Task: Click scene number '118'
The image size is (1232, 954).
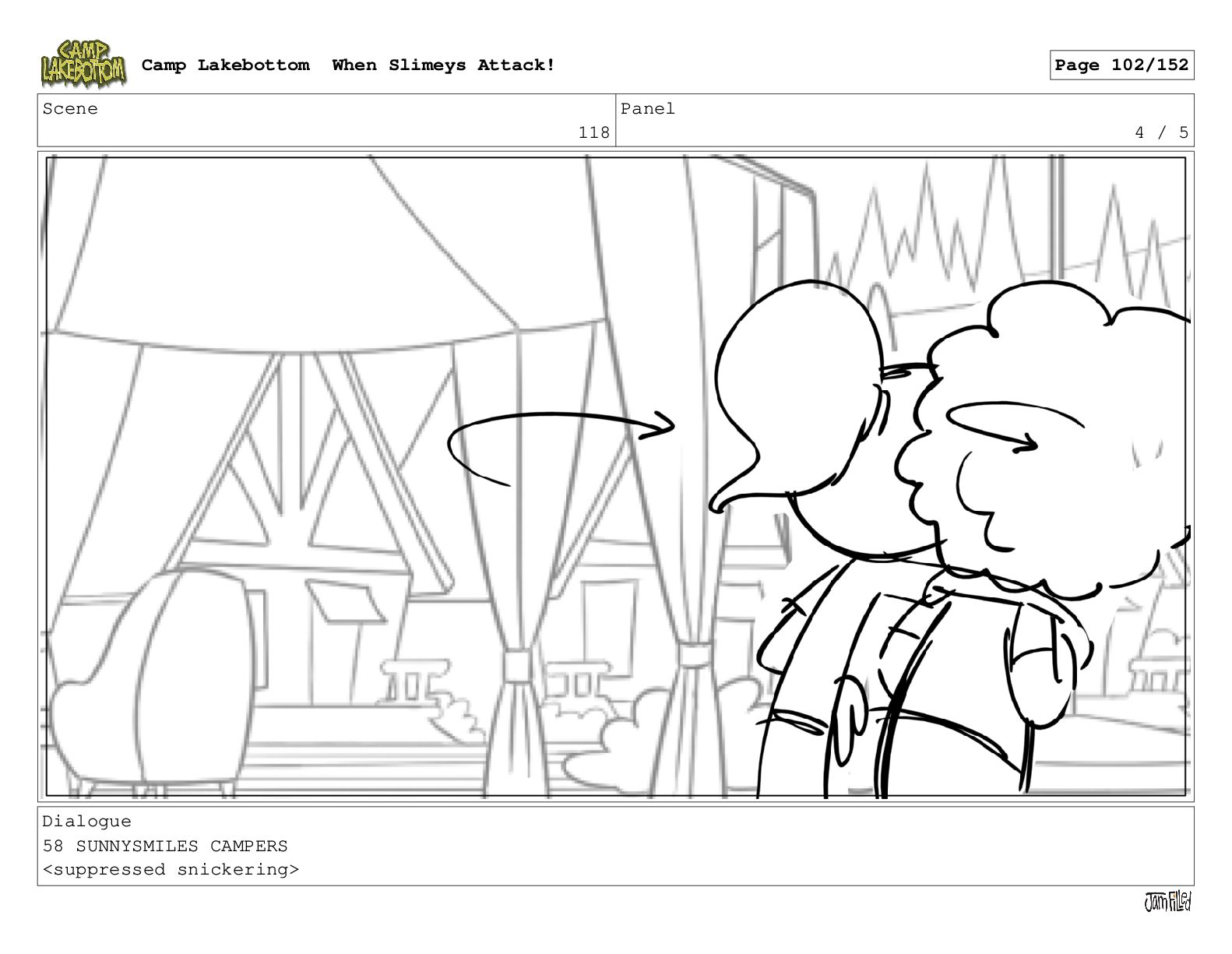Action: tap(593, 133)
